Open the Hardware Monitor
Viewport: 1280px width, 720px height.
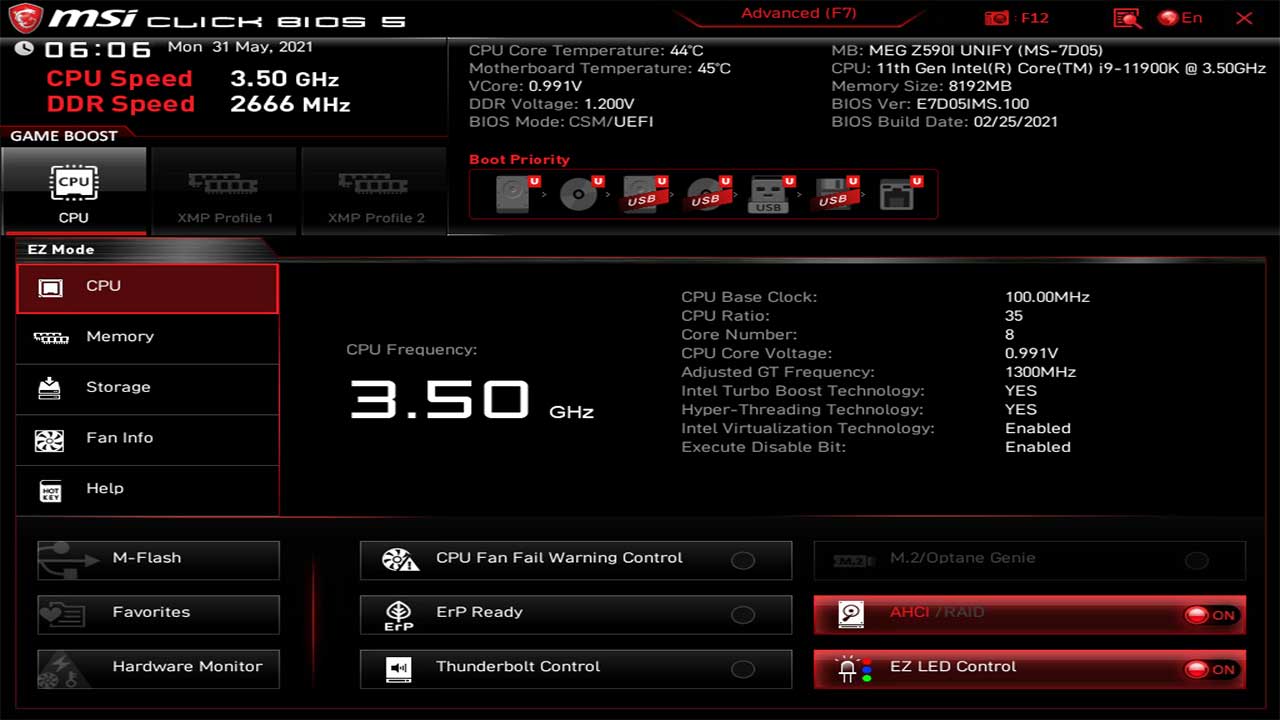point(158,668)
